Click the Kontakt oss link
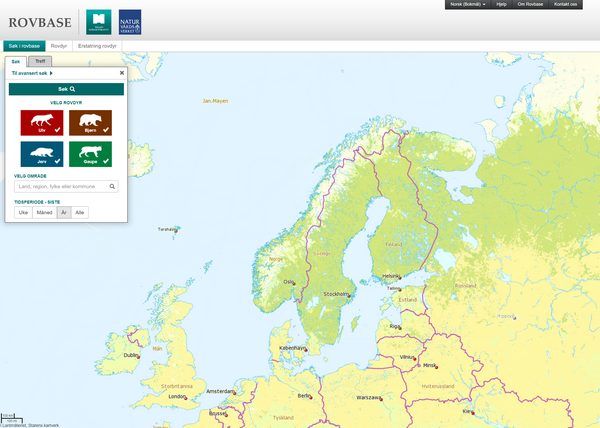This screenshot has width=600, height=428. tap(567, 5)
